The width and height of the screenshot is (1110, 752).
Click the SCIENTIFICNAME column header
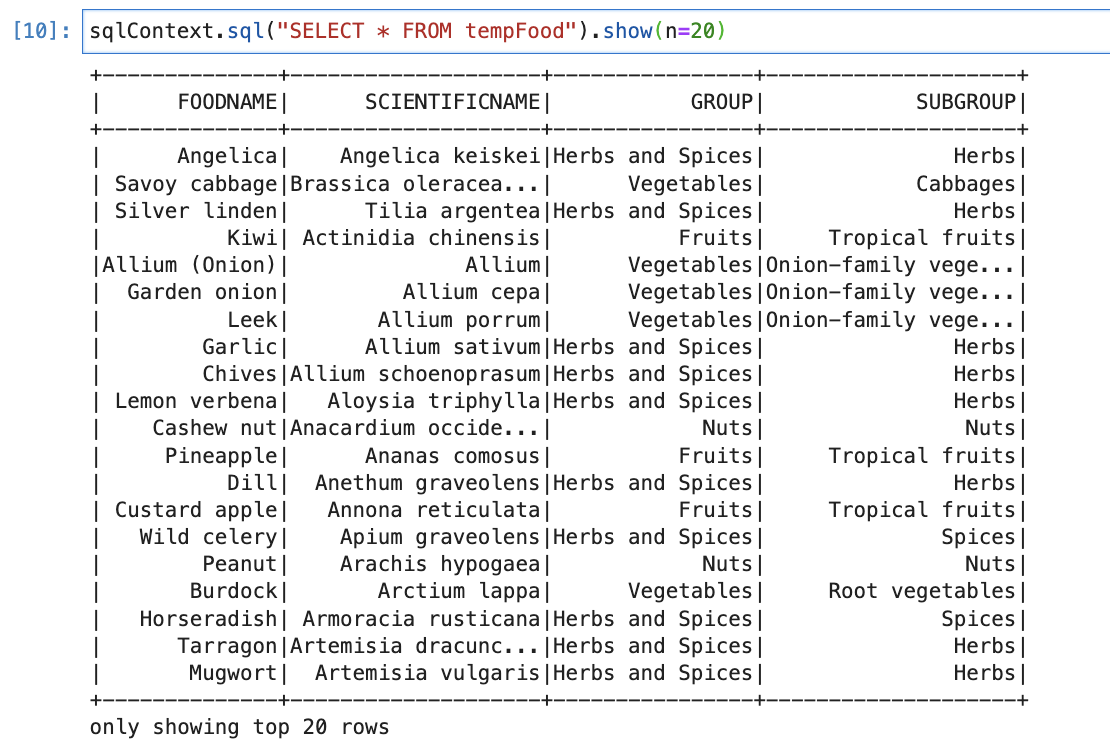pyautogui.click(x=452, y=101)
